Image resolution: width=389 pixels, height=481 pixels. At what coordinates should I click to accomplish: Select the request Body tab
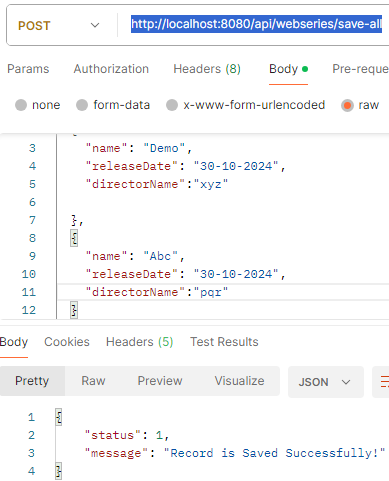click(288, 69)
